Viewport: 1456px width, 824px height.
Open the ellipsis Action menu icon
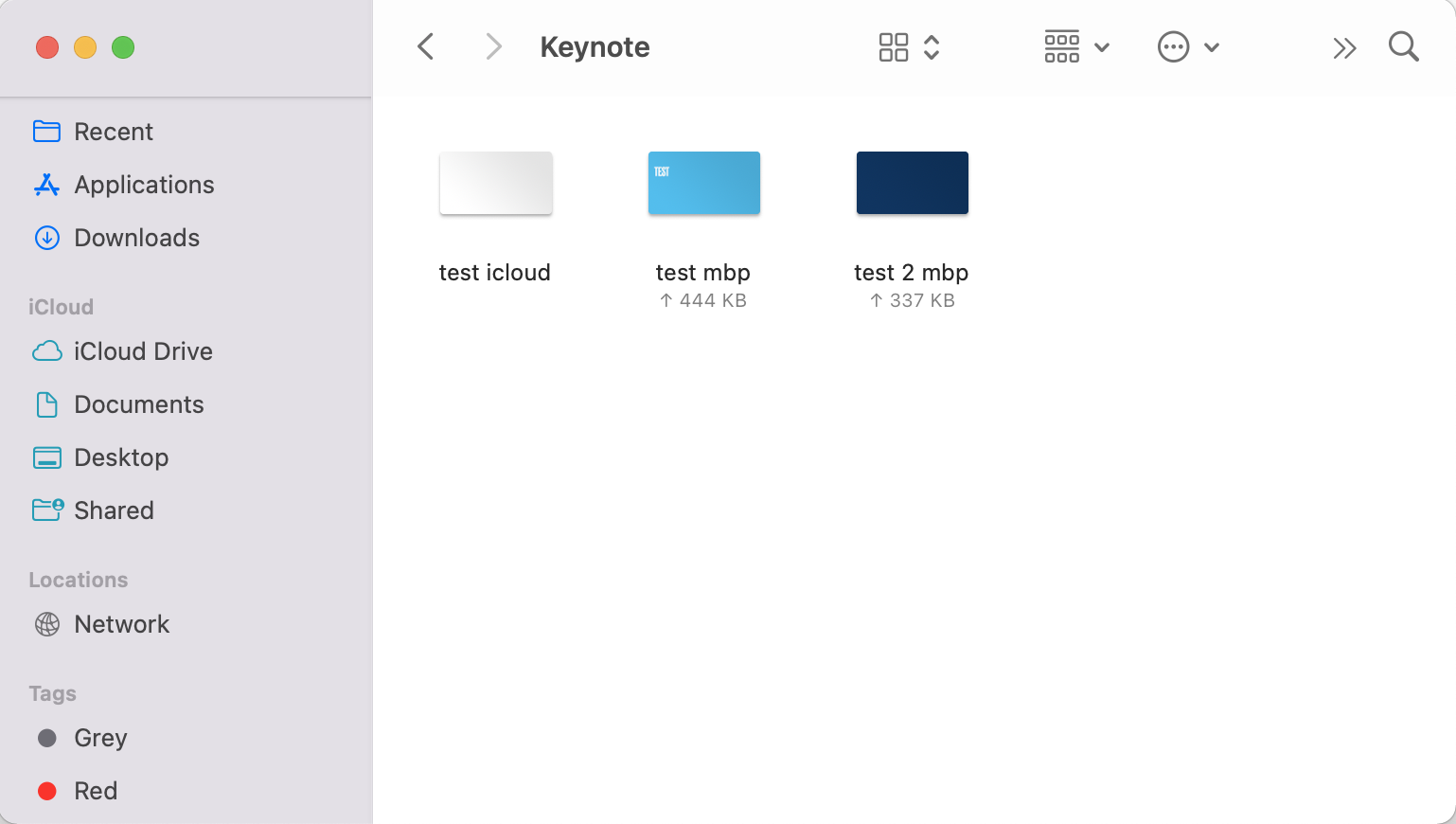pos(1173,46)
